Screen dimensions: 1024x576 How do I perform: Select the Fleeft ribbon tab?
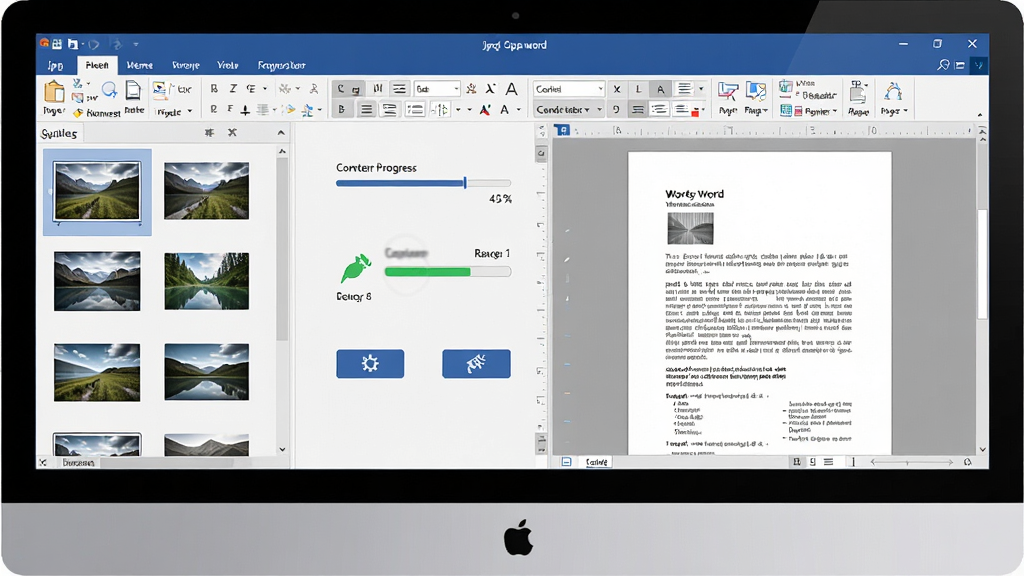tap(97, 65)
